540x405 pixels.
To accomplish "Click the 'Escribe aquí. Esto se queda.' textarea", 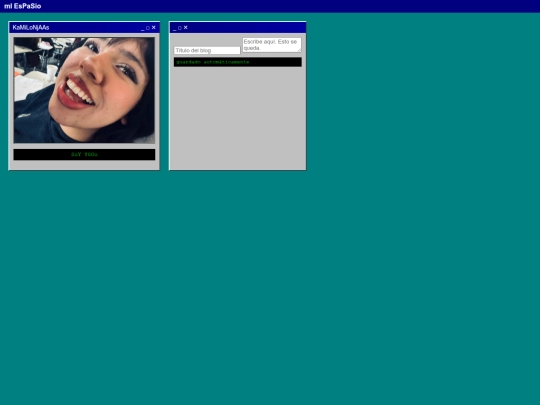I will coord(272,45).
